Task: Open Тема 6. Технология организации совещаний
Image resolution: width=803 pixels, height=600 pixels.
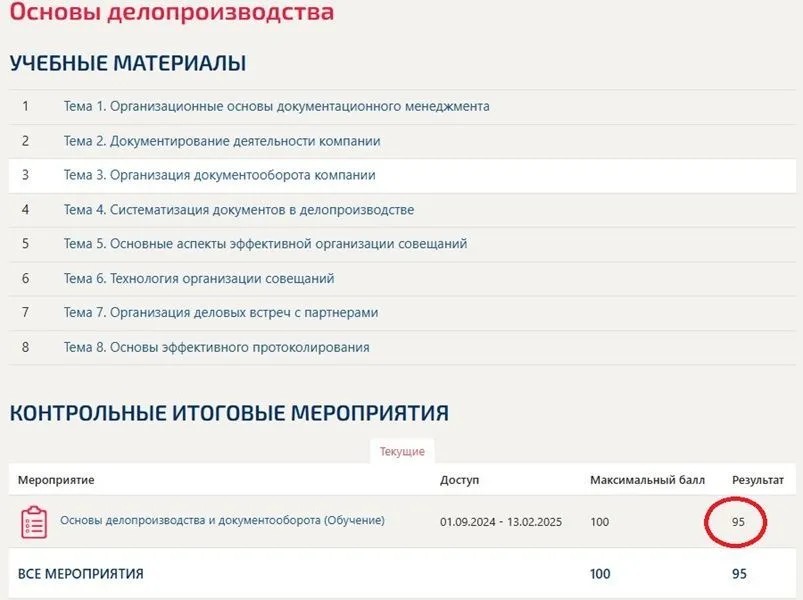Action: (199, 278)
